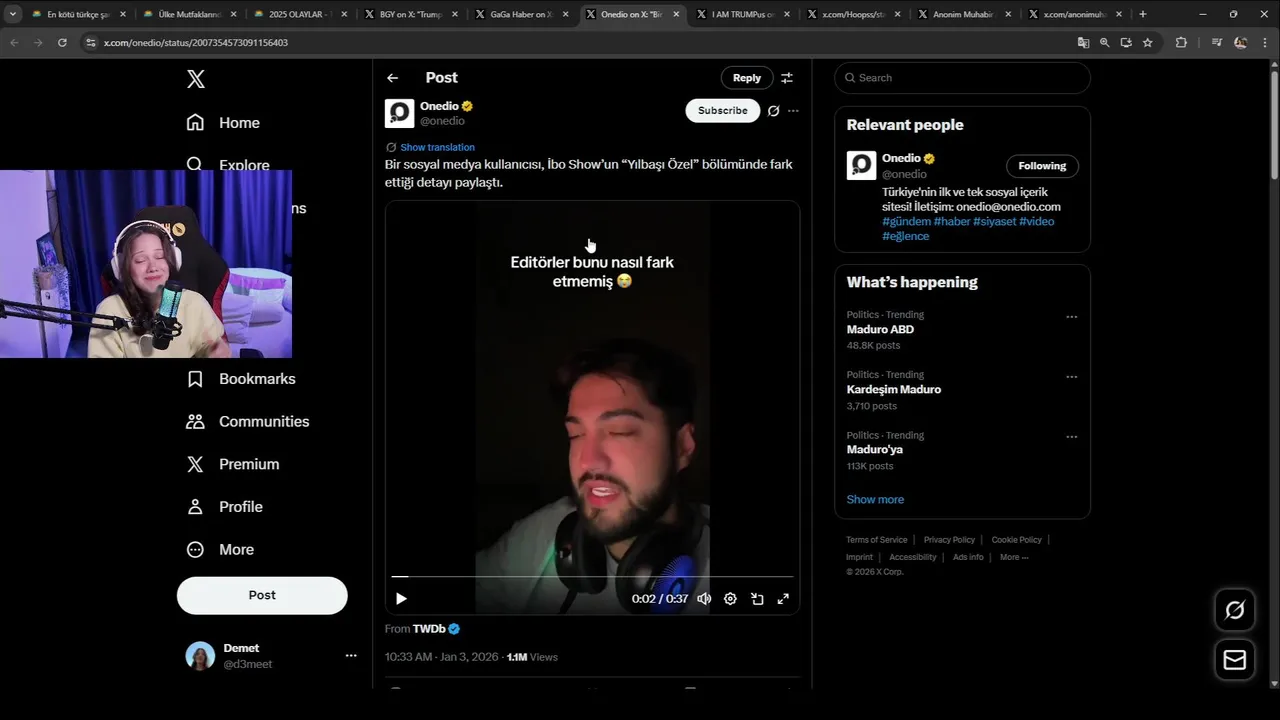
Task: Toggle picture-in-picture for the video
Action: click(757, 599)
